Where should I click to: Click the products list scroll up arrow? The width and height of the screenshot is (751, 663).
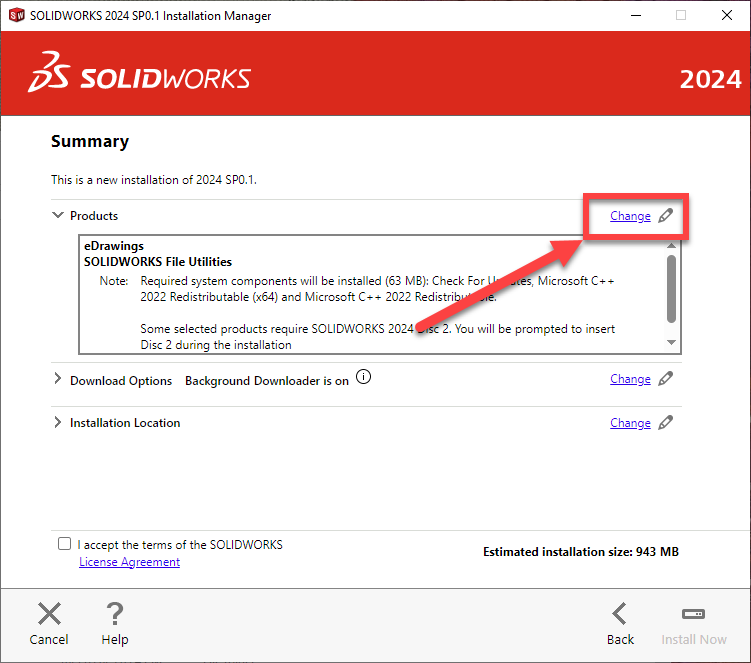click(x=671, y=245)
